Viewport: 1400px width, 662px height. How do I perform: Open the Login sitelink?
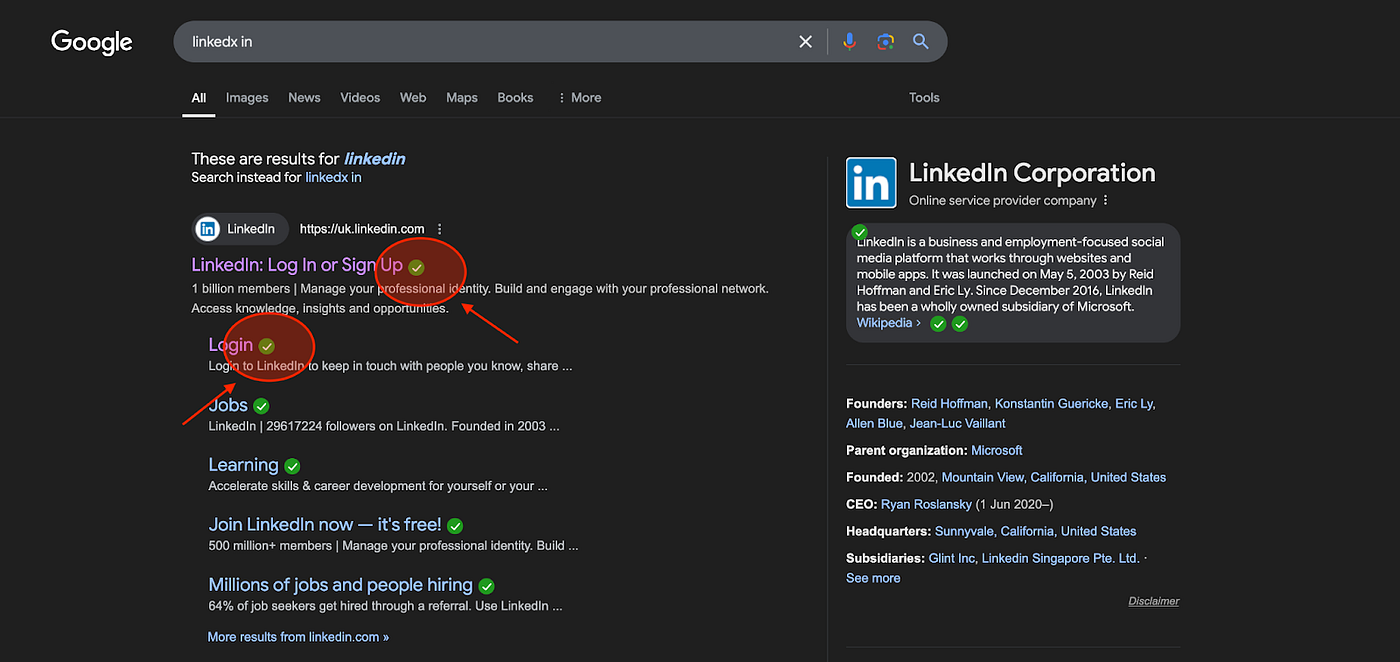pyautogui.click(x=231, y=345)
